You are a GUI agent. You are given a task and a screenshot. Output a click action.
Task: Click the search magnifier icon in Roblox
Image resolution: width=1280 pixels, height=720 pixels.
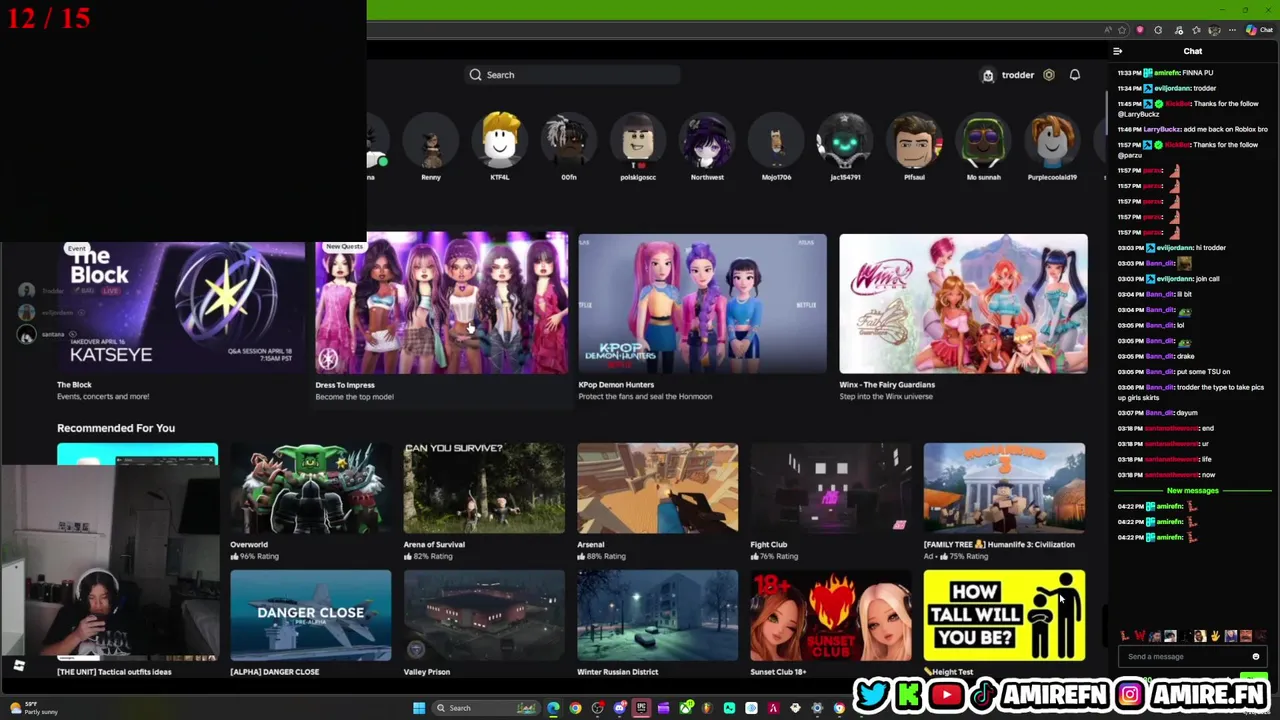476,75
